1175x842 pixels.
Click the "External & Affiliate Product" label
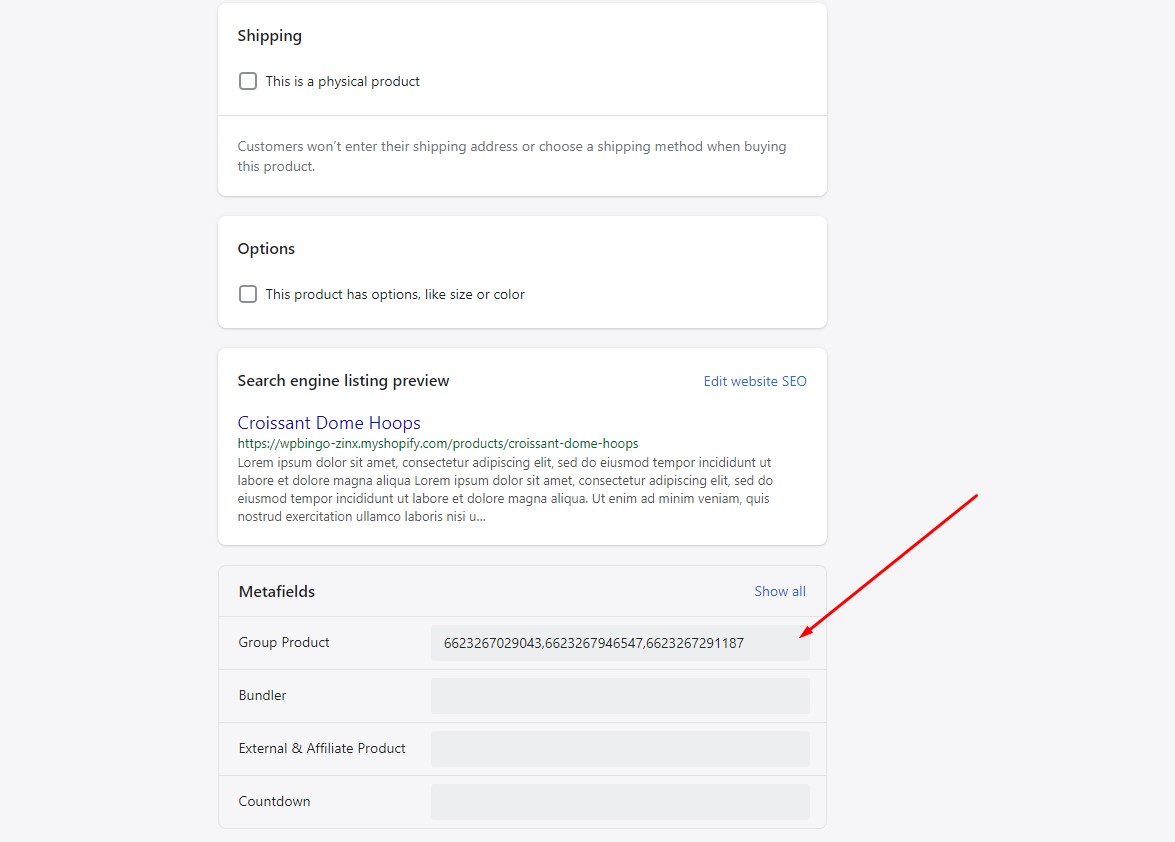(x=322, y=749)
